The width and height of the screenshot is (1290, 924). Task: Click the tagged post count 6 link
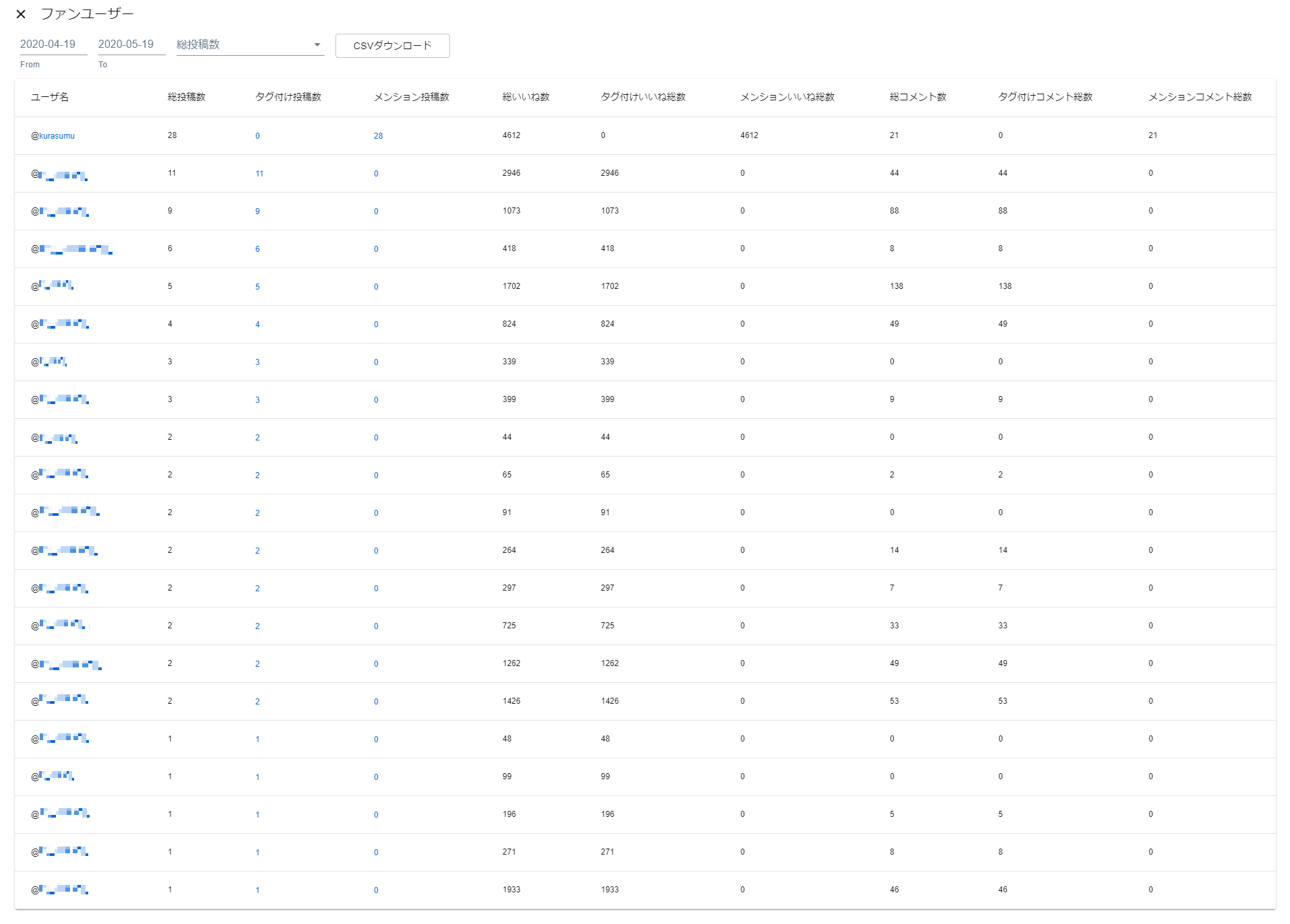pos(257,249)
